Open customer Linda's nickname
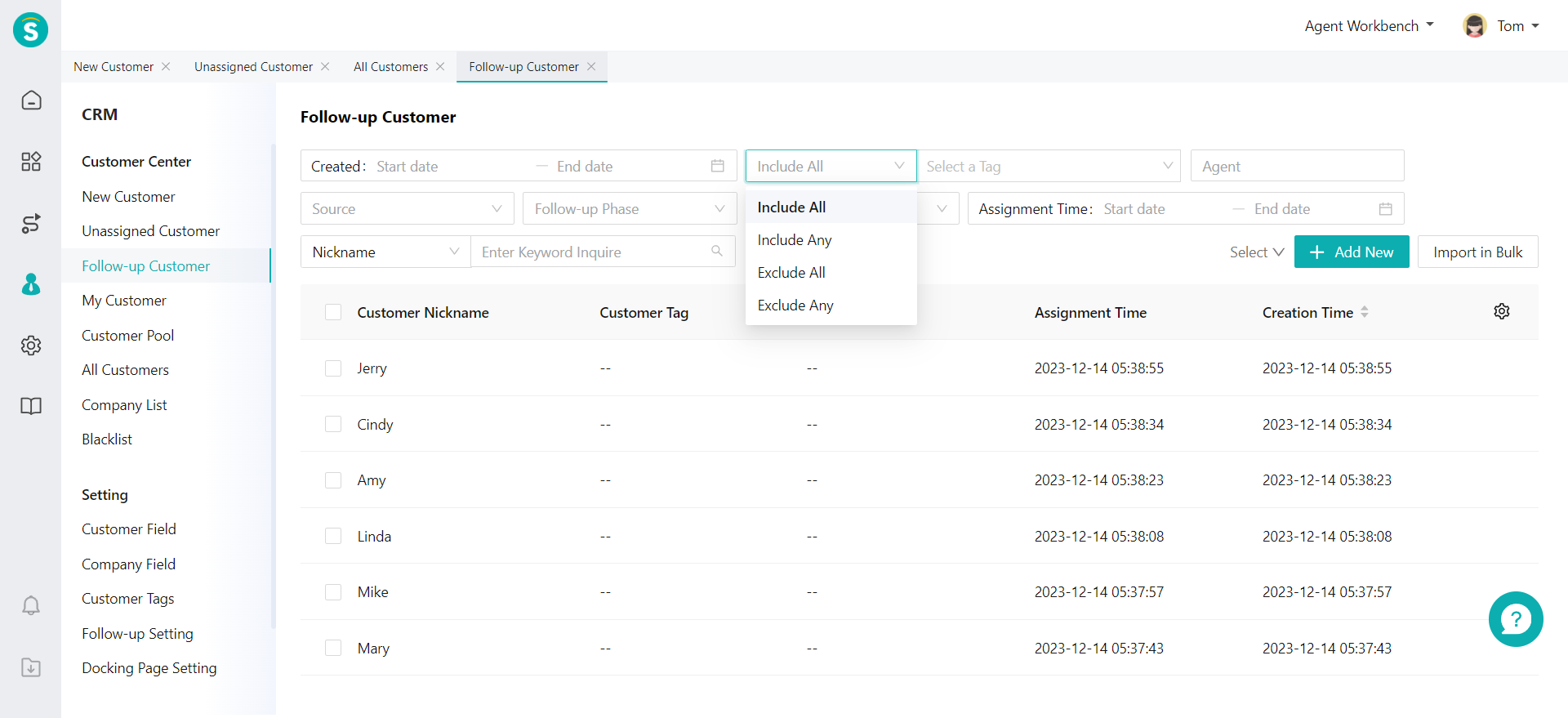The height and width of the screenshot is (718, 1568). [374, 537]
